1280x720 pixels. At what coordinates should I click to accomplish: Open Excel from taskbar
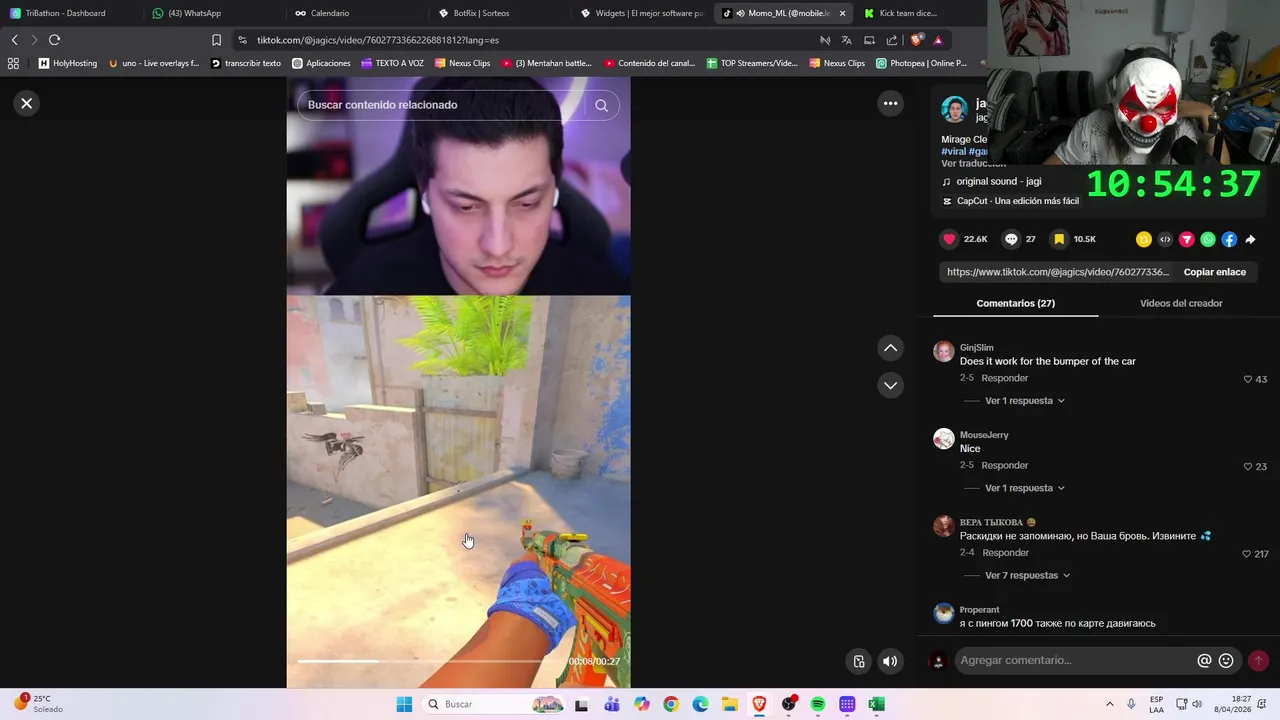pos(876,704)
